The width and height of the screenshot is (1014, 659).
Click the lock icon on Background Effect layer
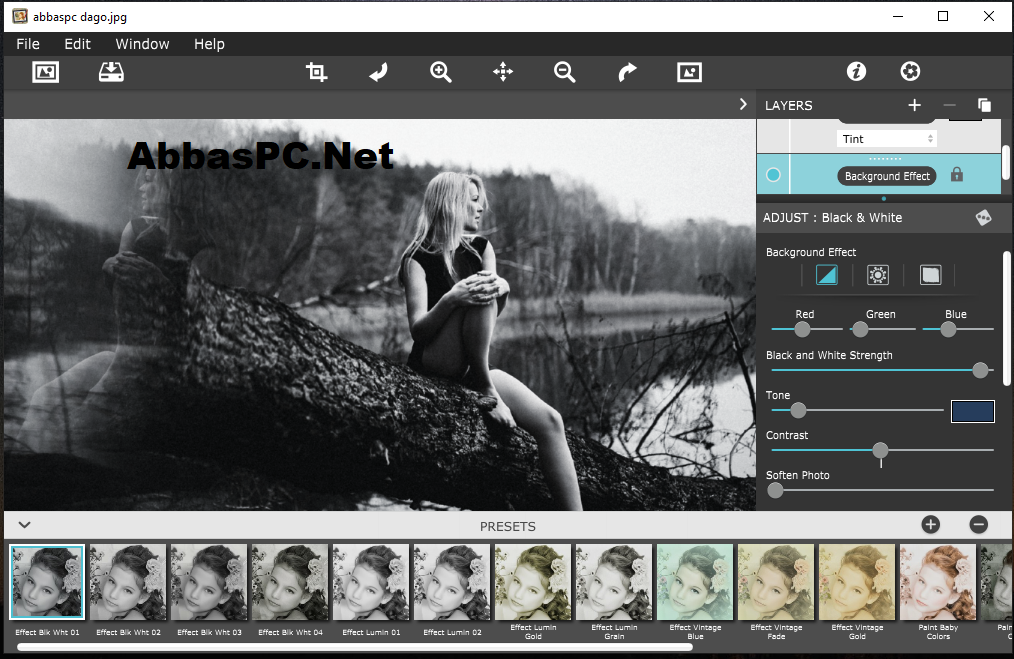point(957,175)
